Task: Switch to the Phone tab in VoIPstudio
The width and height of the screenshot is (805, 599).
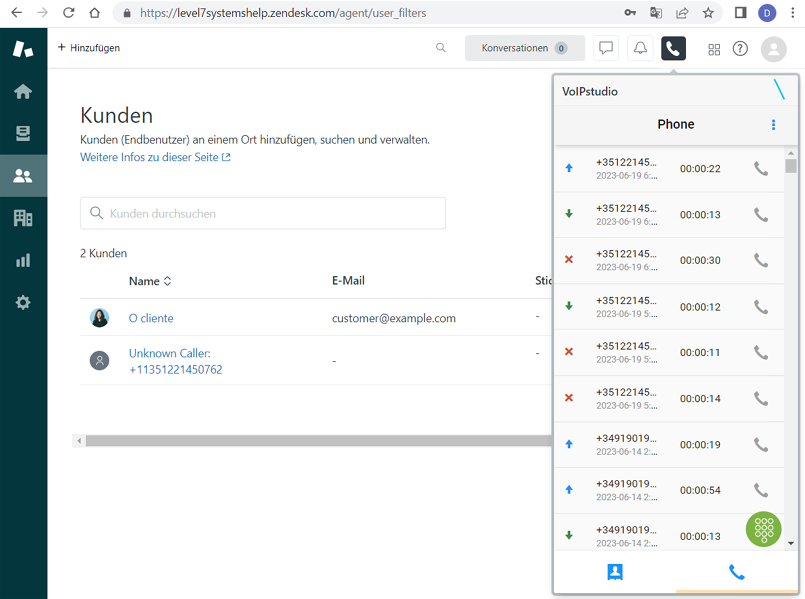Action: coord(737,572)
